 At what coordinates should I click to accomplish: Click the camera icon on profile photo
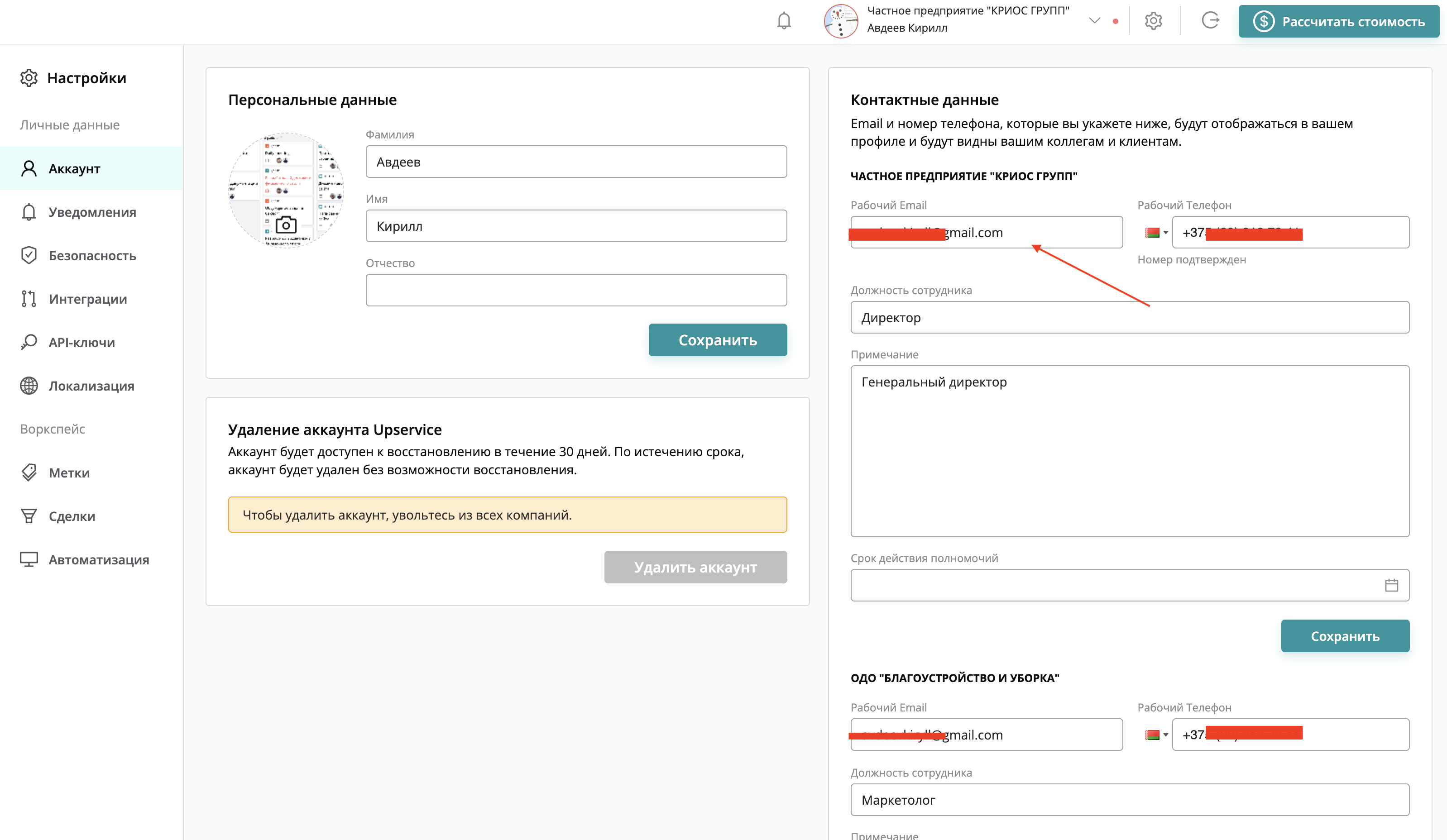[x=286, y=224]
